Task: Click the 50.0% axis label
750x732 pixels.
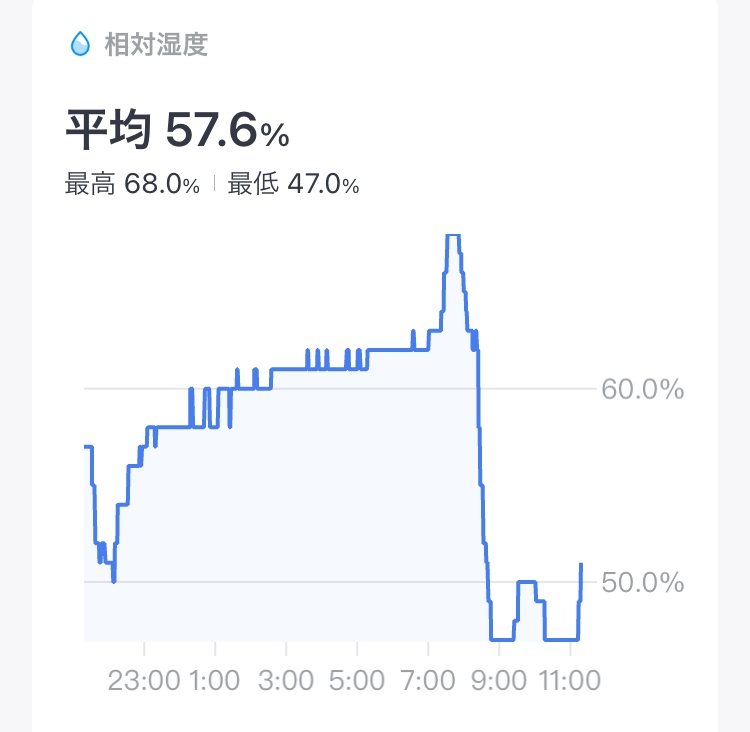Action: coord(642,582)
